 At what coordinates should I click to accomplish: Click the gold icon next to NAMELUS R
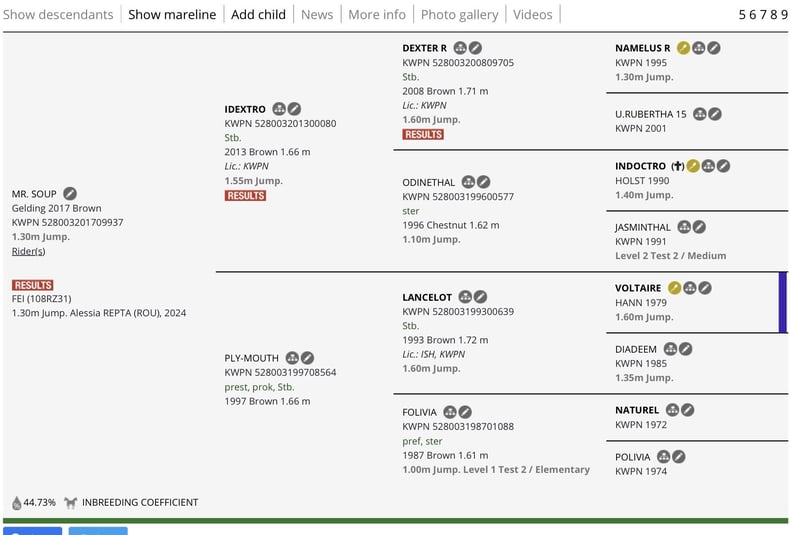683,47
